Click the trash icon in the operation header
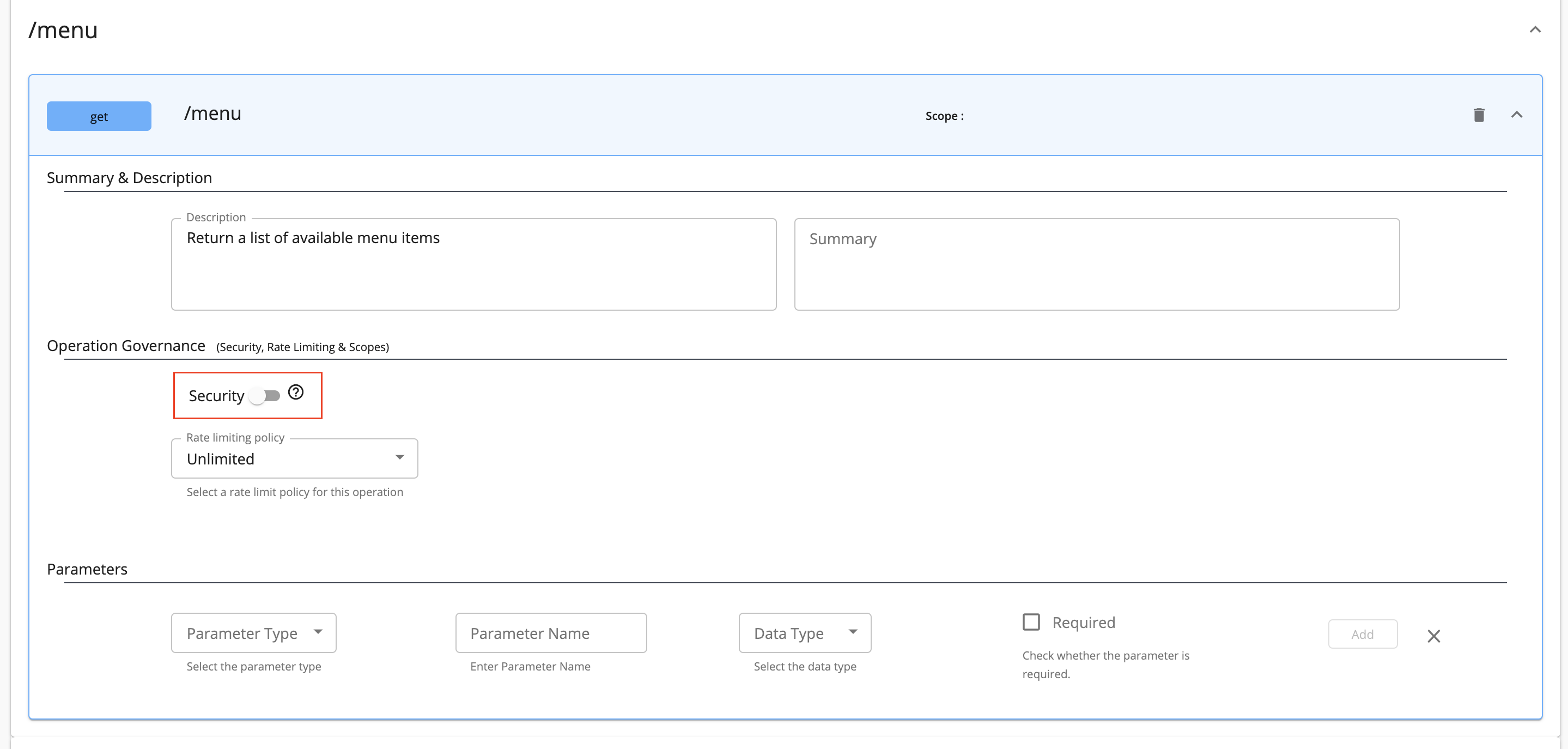Image resolution: width=1568 pixels, height=749 pixels. click(1479, 115)
